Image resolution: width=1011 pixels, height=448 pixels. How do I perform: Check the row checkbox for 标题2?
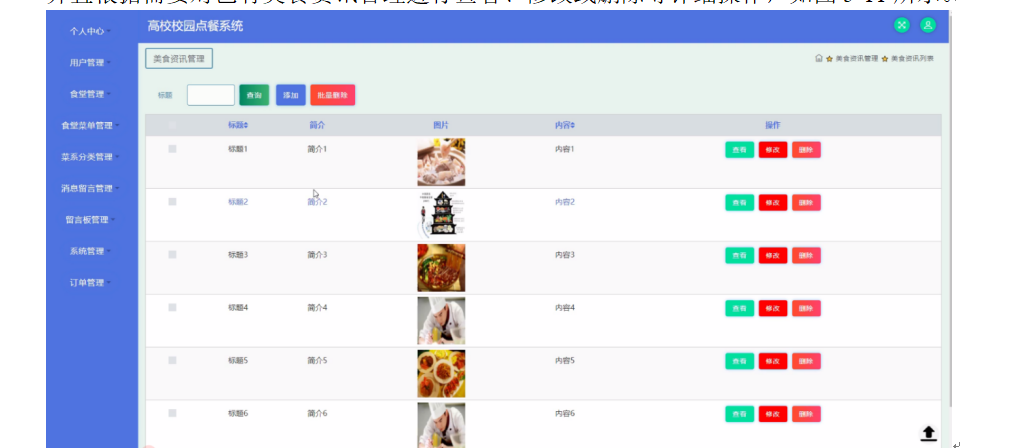click(172, 202)
